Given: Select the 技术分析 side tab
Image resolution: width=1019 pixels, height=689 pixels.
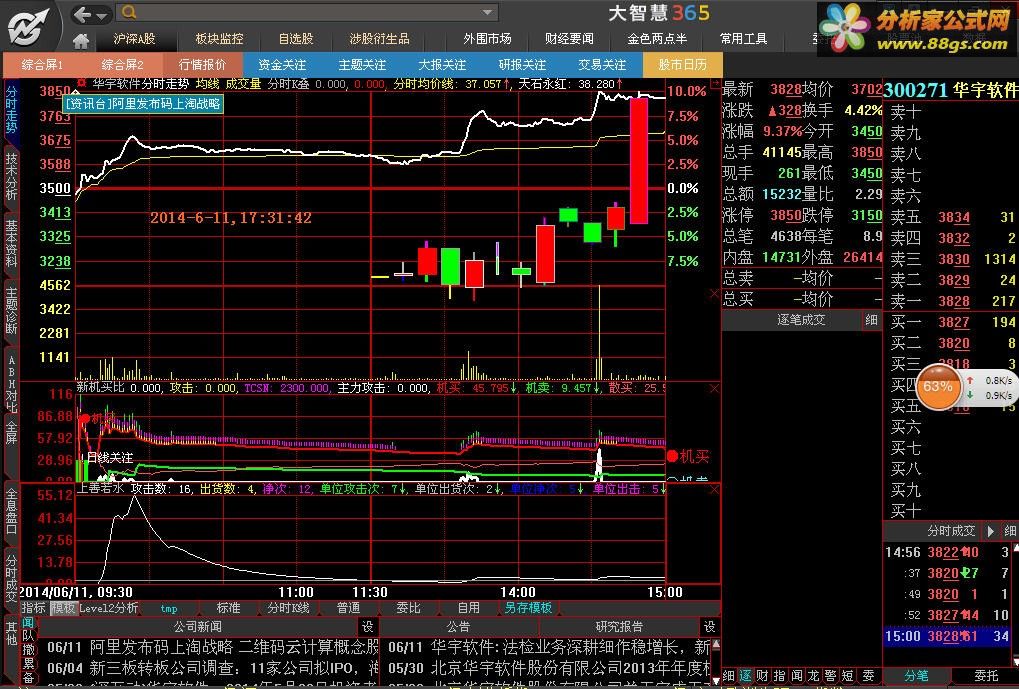Looking at the screenshot, I should tap(12, 177).
